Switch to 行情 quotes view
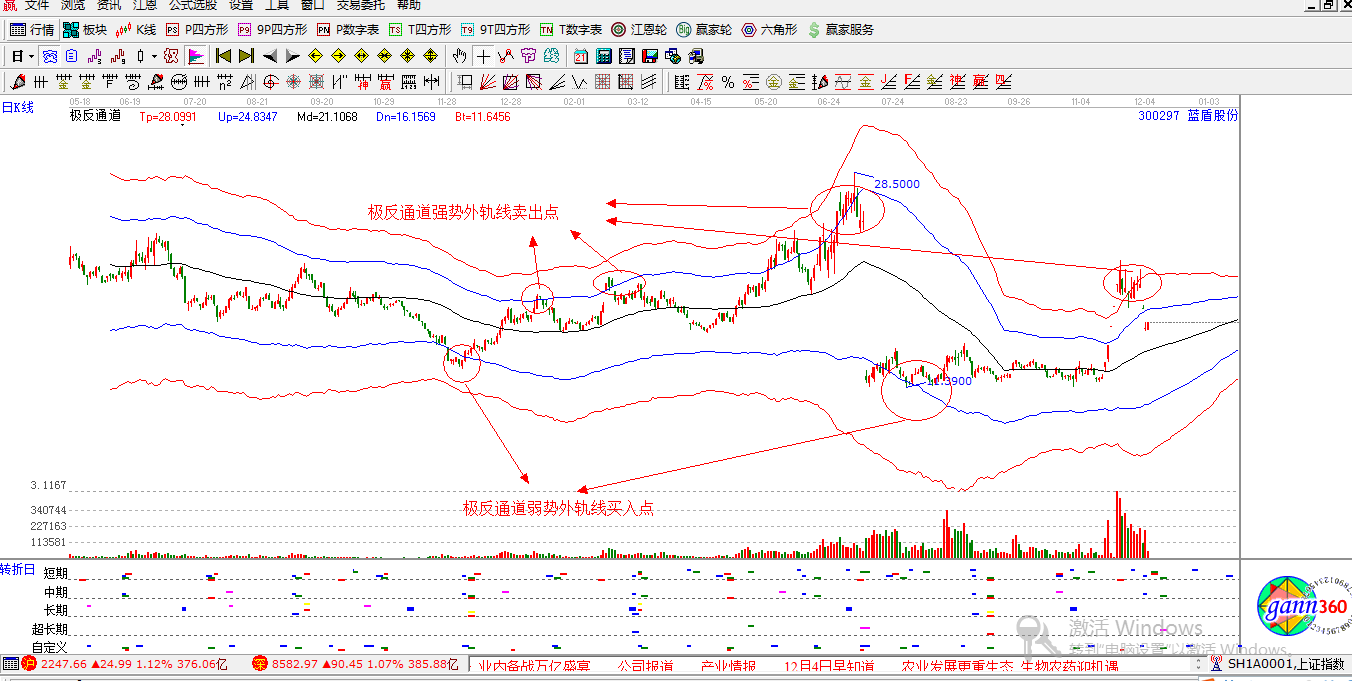 [37, 29]
